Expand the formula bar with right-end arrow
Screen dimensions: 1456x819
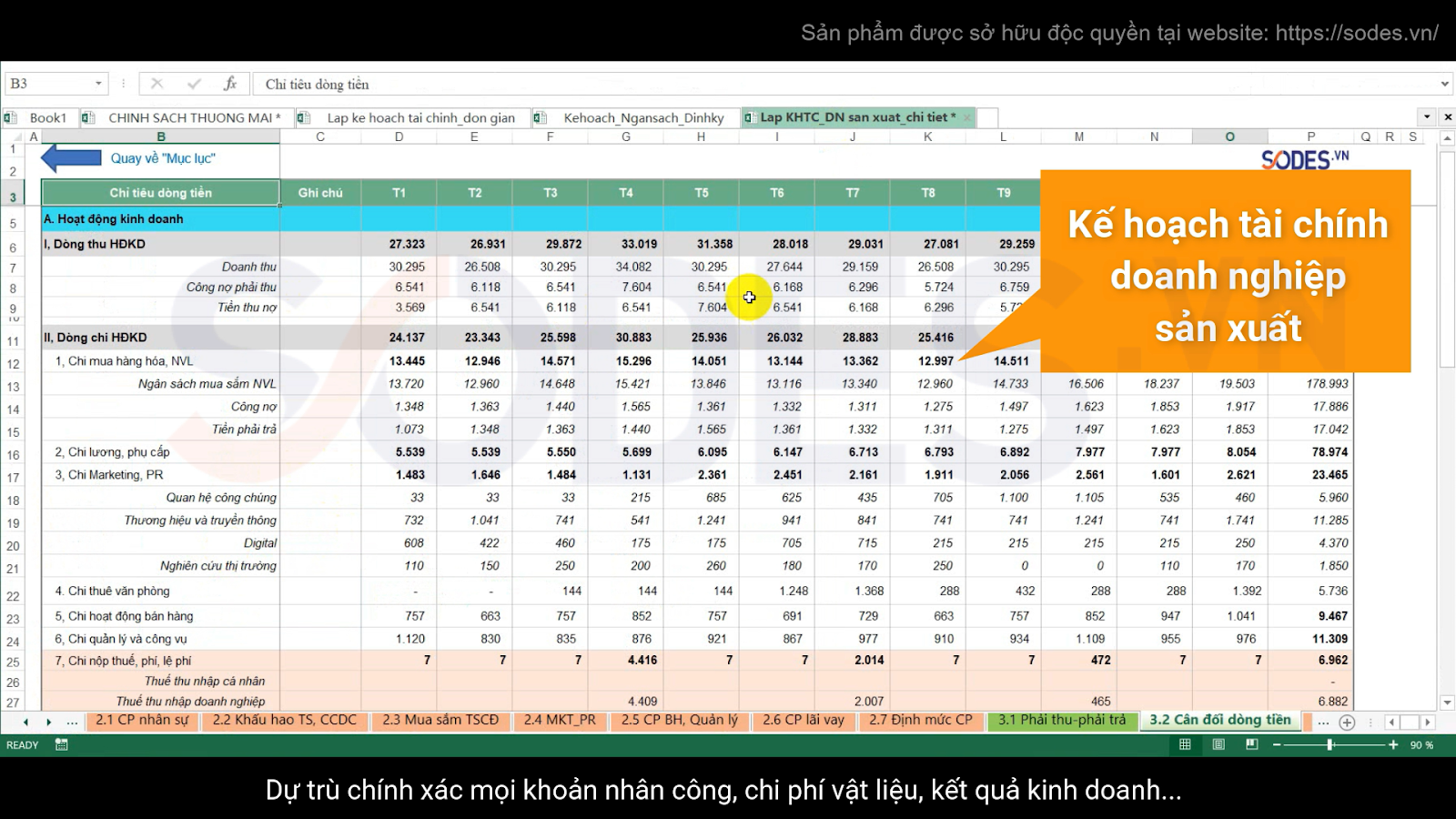pyautogui.click(x=1445, y=84)
